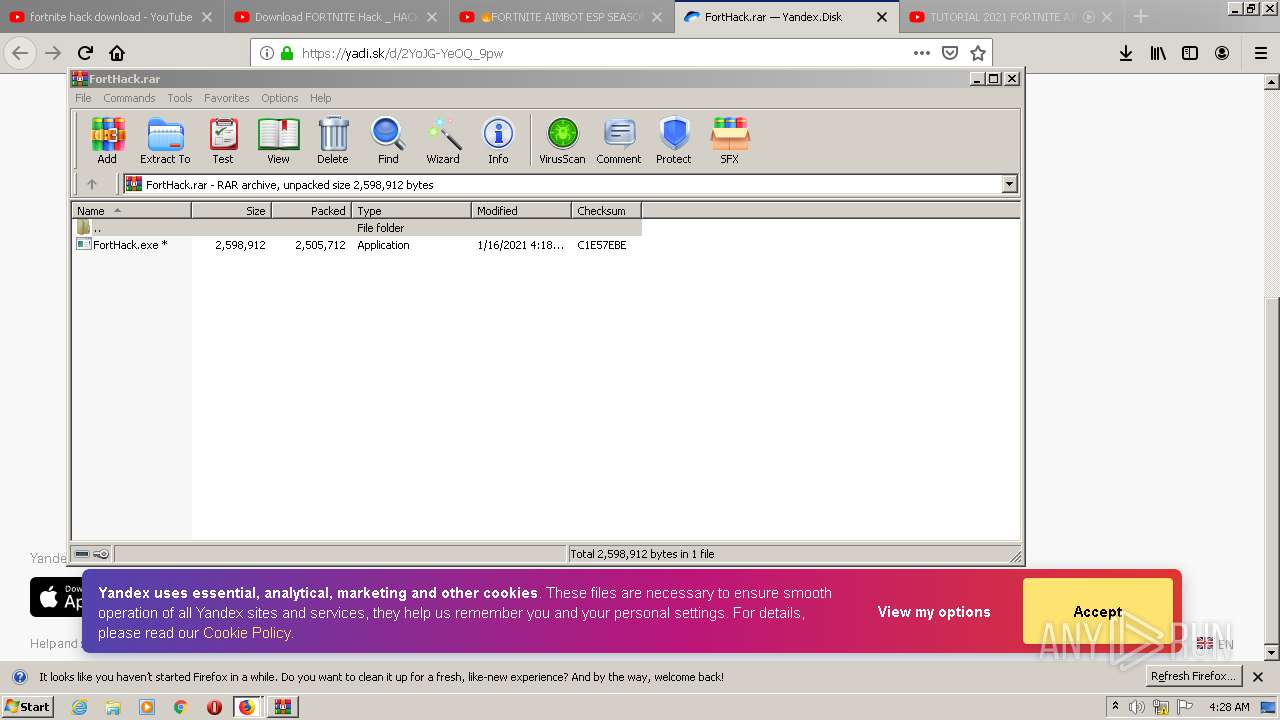Sort by the Type column header

[x=411, y=210]
